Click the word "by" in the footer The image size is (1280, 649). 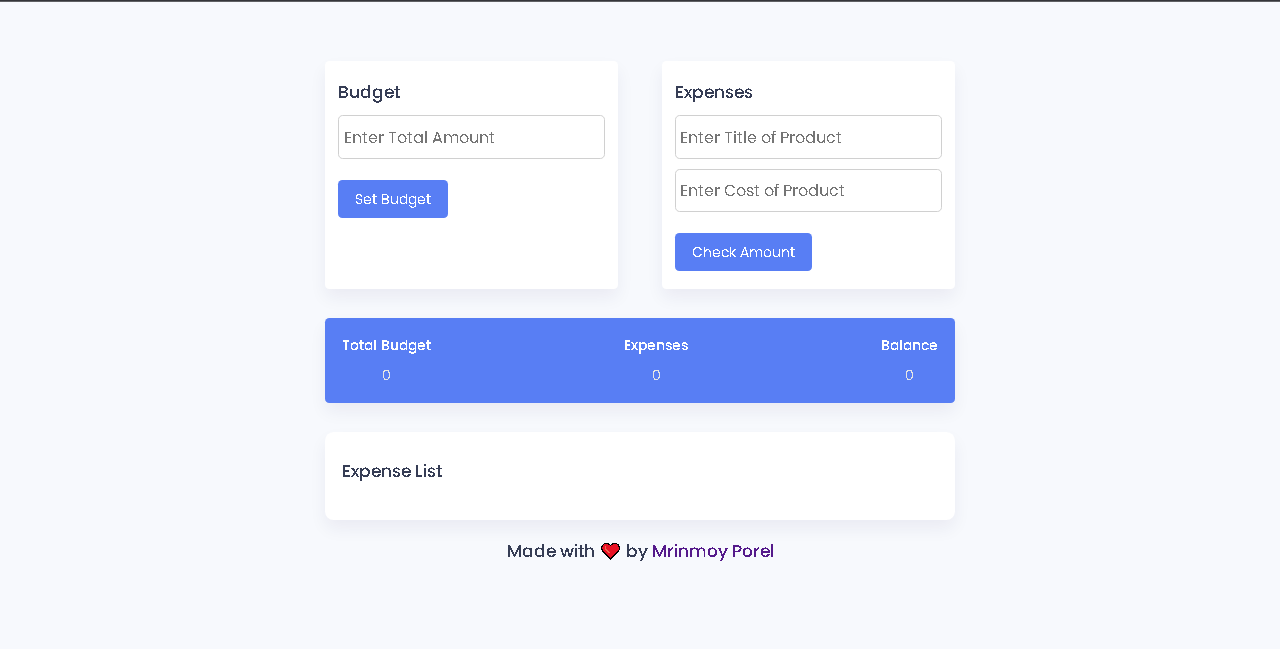[x=636, y=551]
